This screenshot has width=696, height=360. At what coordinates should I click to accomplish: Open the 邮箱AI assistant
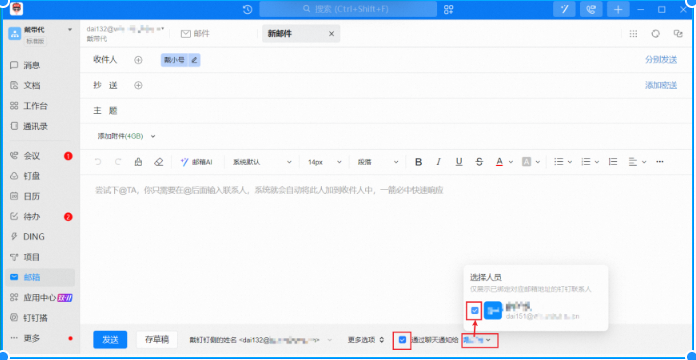pyautogui.click(x=197, y=162)
